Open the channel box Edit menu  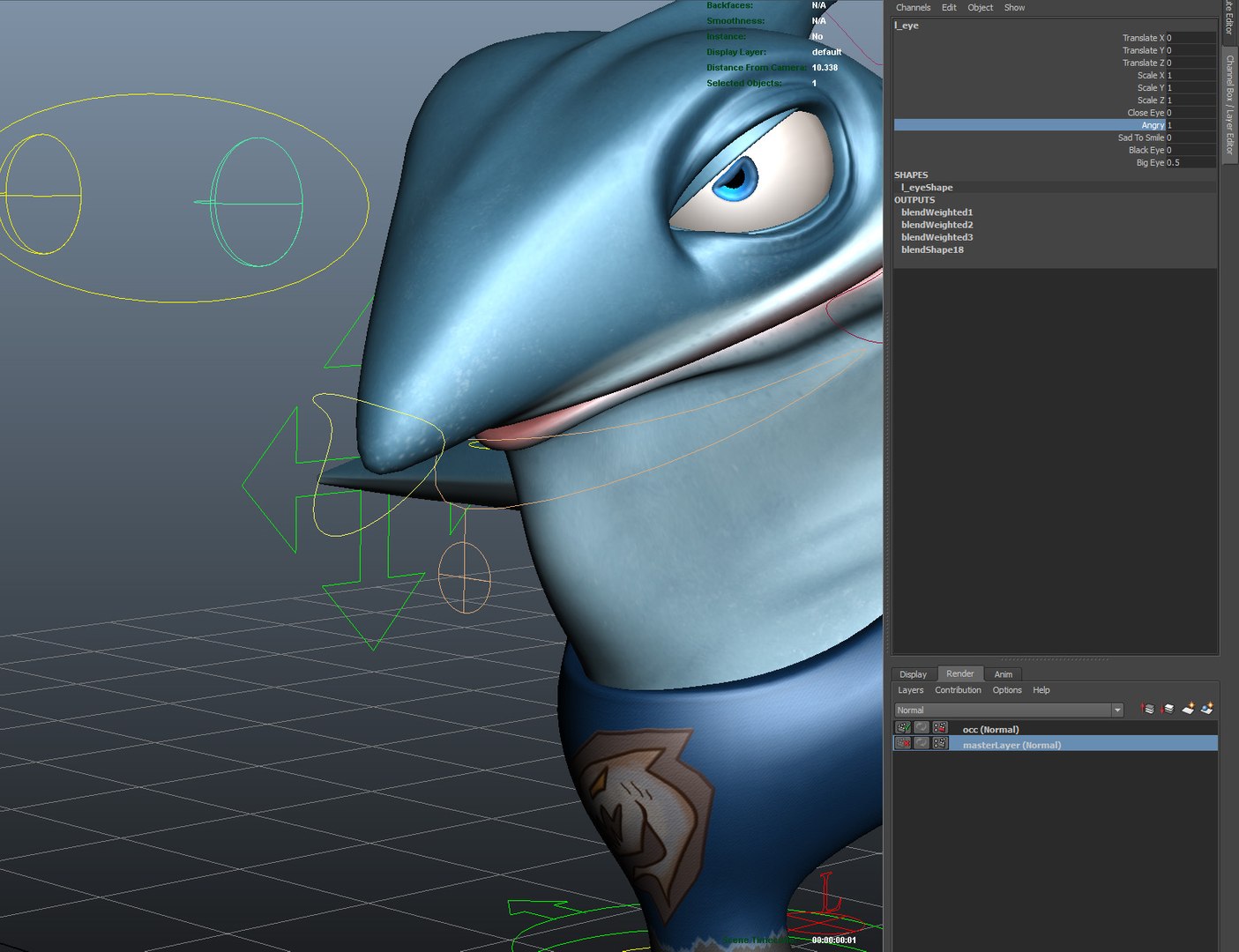[949, 8]
